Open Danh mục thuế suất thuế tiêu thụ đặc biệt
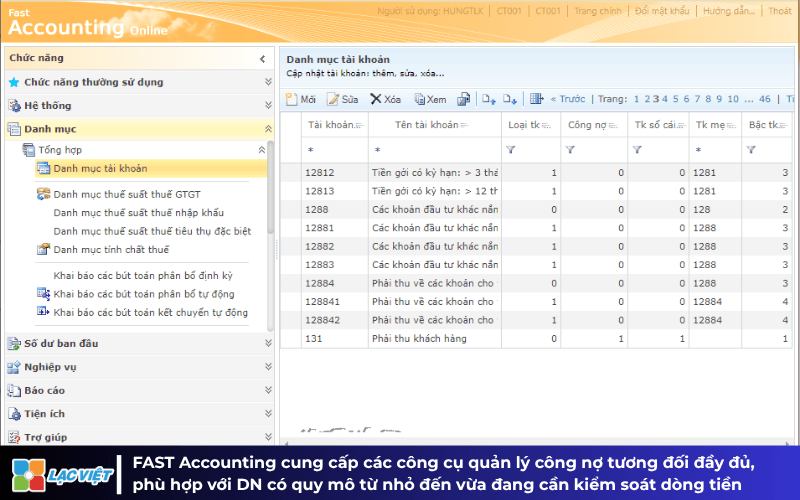This screenshot has height=500, width=800. pos(152,231)
